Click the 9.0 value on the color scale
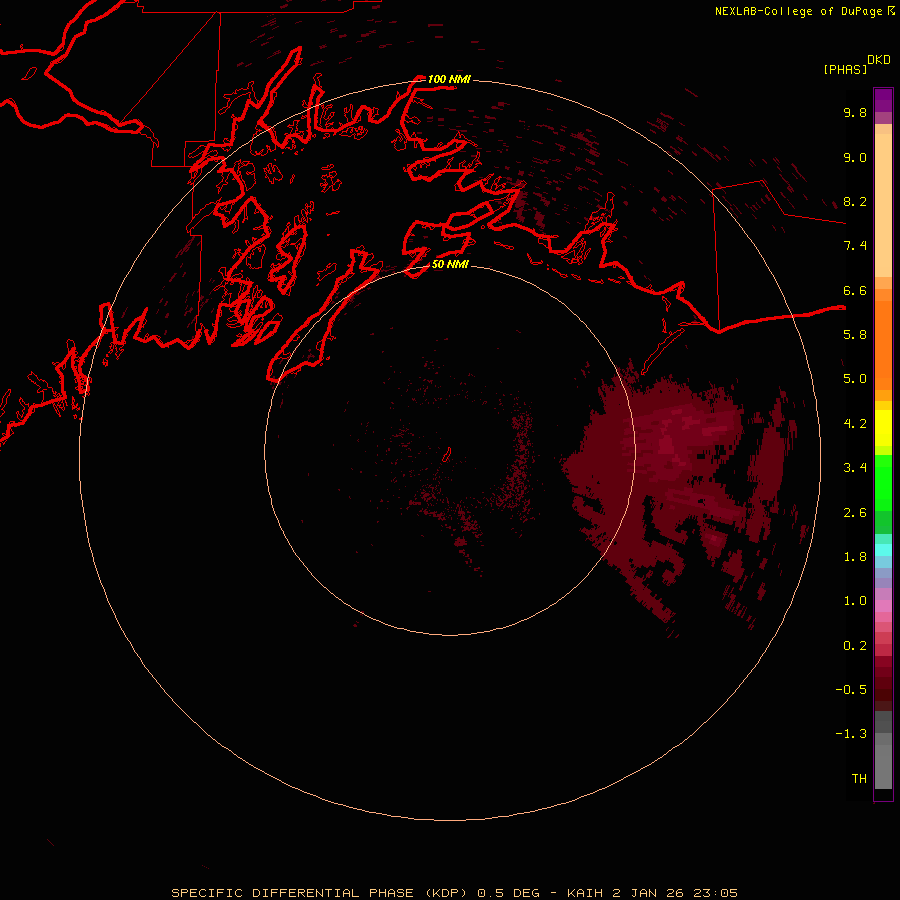 point(855,157)
